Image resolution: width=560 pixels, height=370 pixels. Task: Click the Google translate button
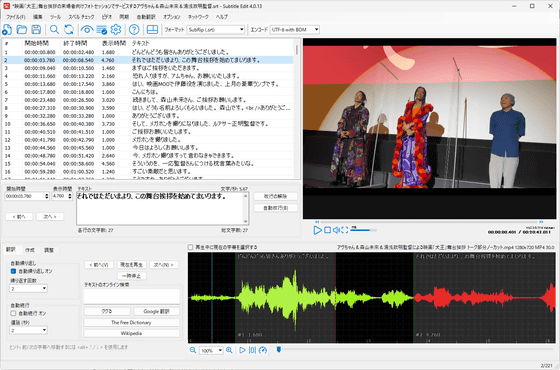pyautogui.click(x=156, y=311)
